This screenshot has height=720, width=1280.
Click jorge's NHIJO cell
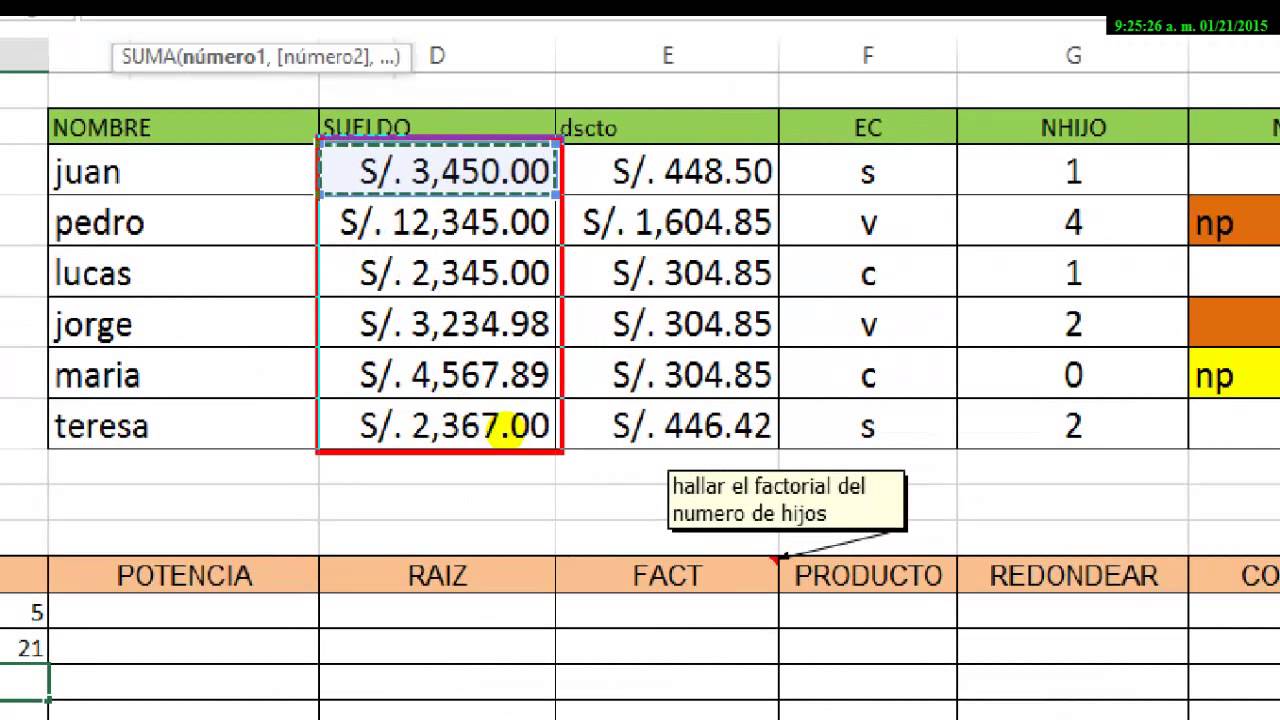point(1073,324)
